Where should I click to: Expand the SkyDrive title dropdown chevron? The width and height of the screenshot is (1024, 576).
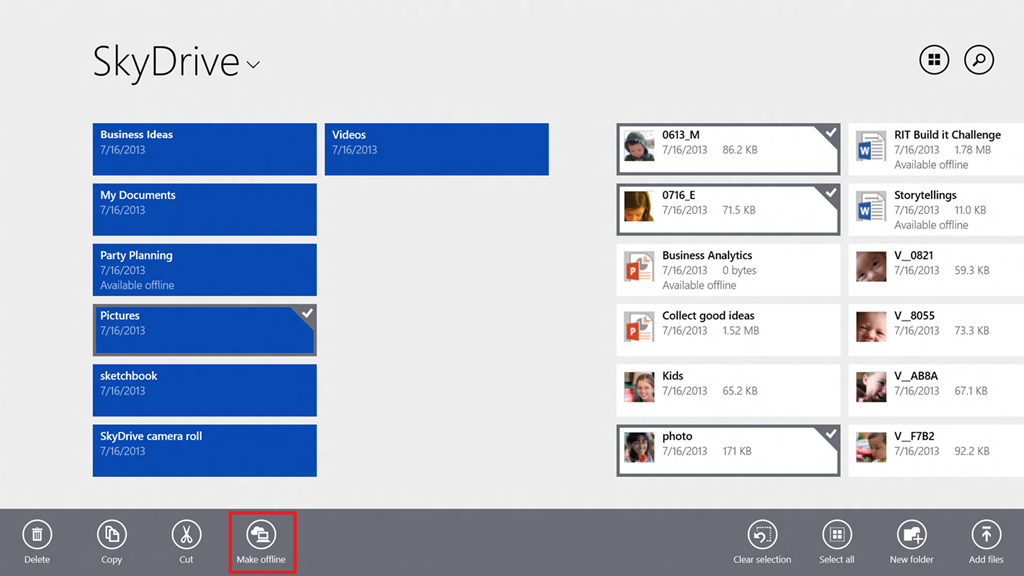pos(252,65)
